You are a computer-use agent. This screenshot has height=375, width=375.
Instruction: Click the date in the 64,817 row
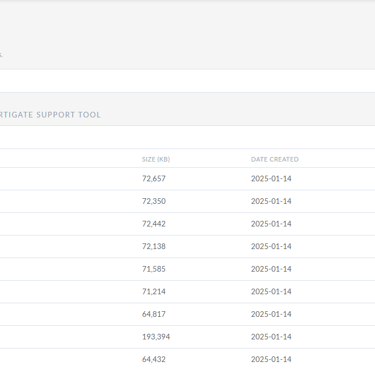[271, 314]
